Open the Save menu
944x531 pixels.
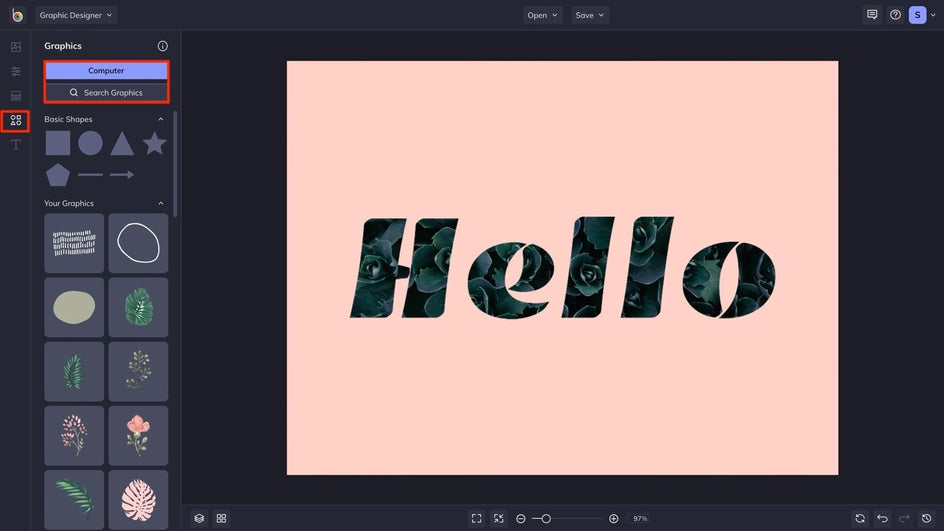click(590, 15)
